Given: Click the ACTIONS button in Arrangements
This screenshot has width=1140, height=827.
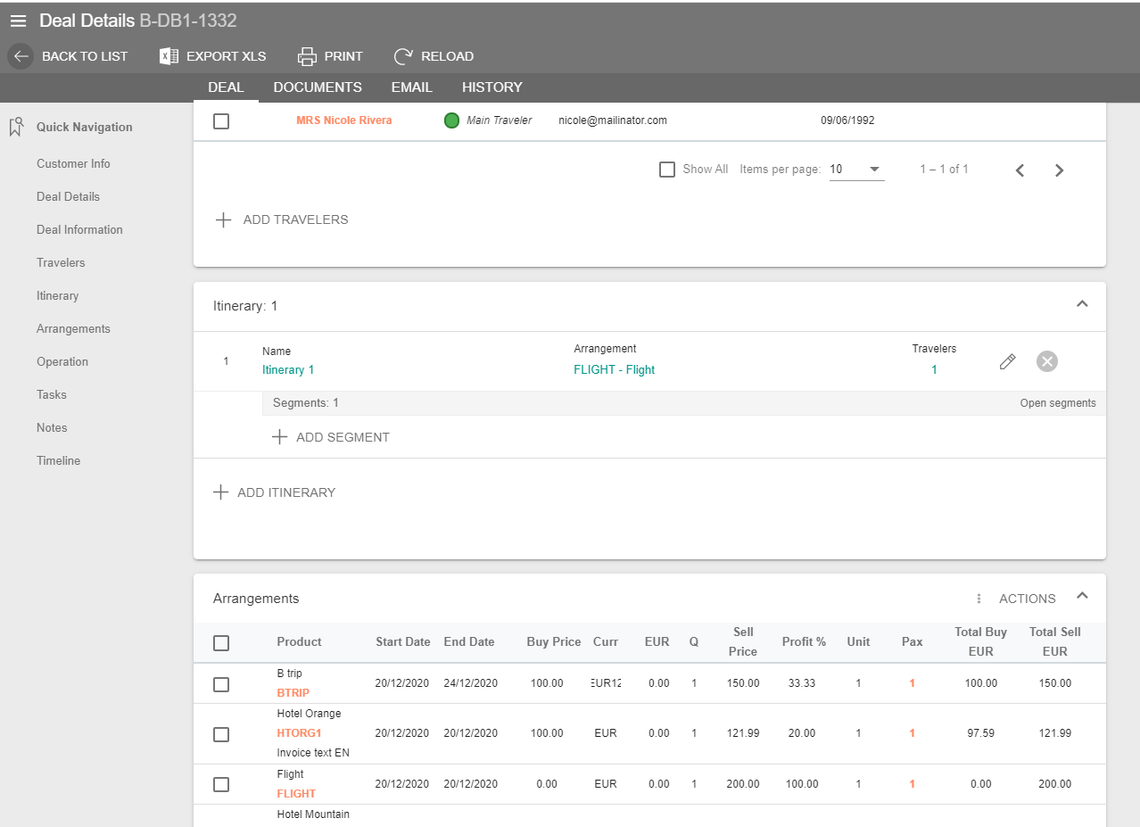Looking at the screenshot, I should click(x=1027, y=599).
